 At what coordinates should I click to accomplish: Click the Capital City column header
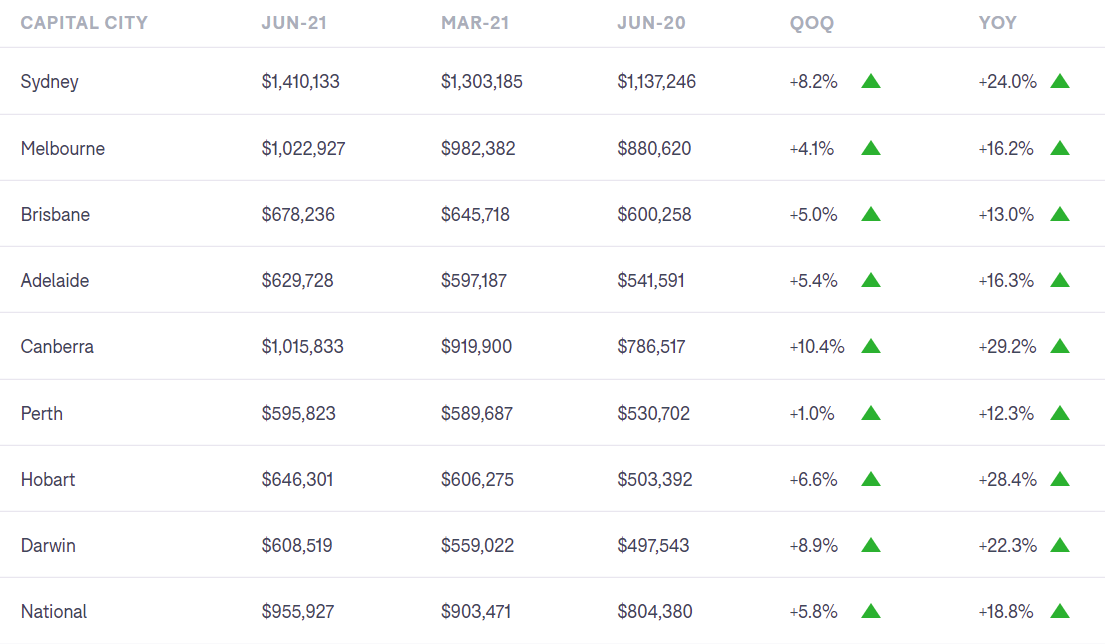pos(84,23)
